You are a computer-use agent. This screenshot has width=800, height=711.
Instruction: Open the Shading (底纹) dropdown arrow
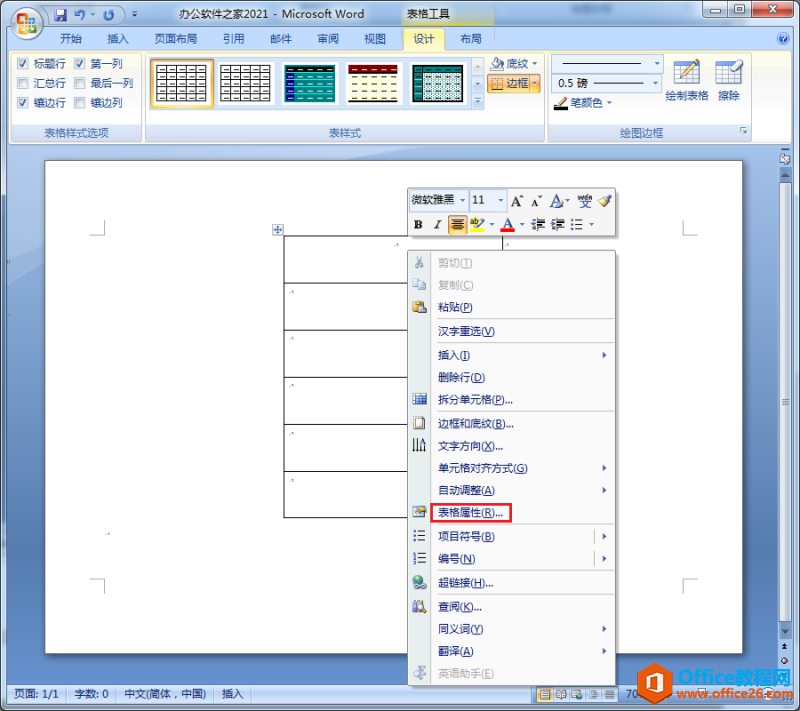click(535, 64)
